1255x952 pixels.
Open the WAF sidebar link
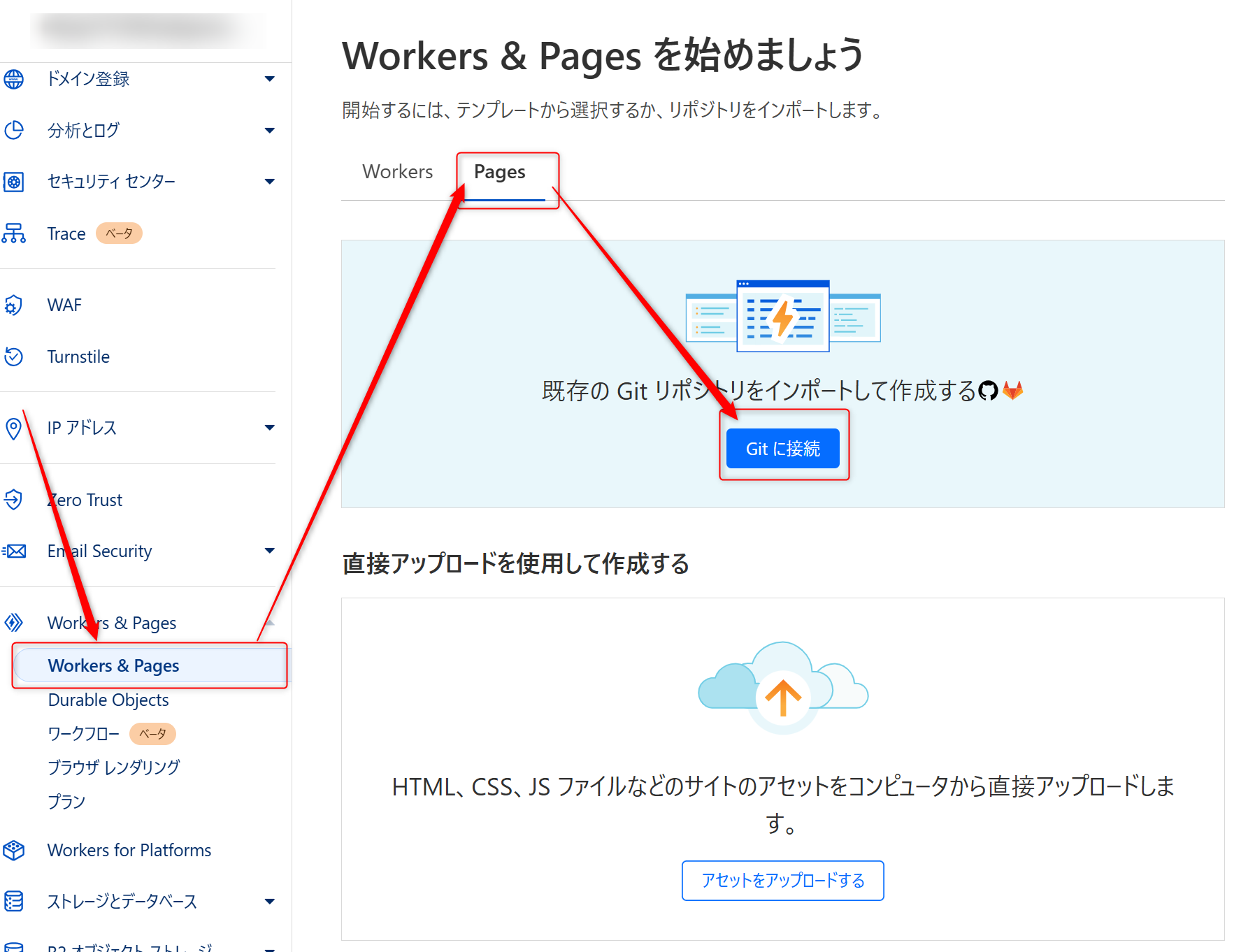click(x=64, y=305)
